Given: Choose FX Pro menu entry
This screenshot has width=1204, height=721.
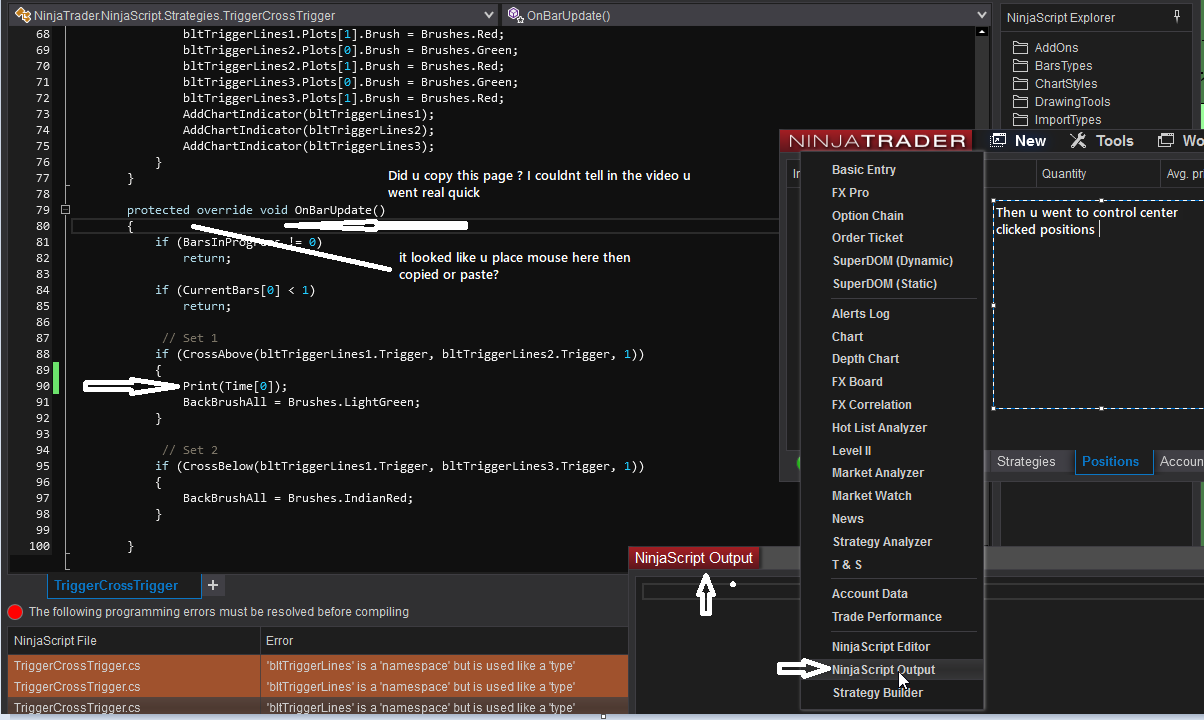Looking at the screenshot, I should click(850, 193).
